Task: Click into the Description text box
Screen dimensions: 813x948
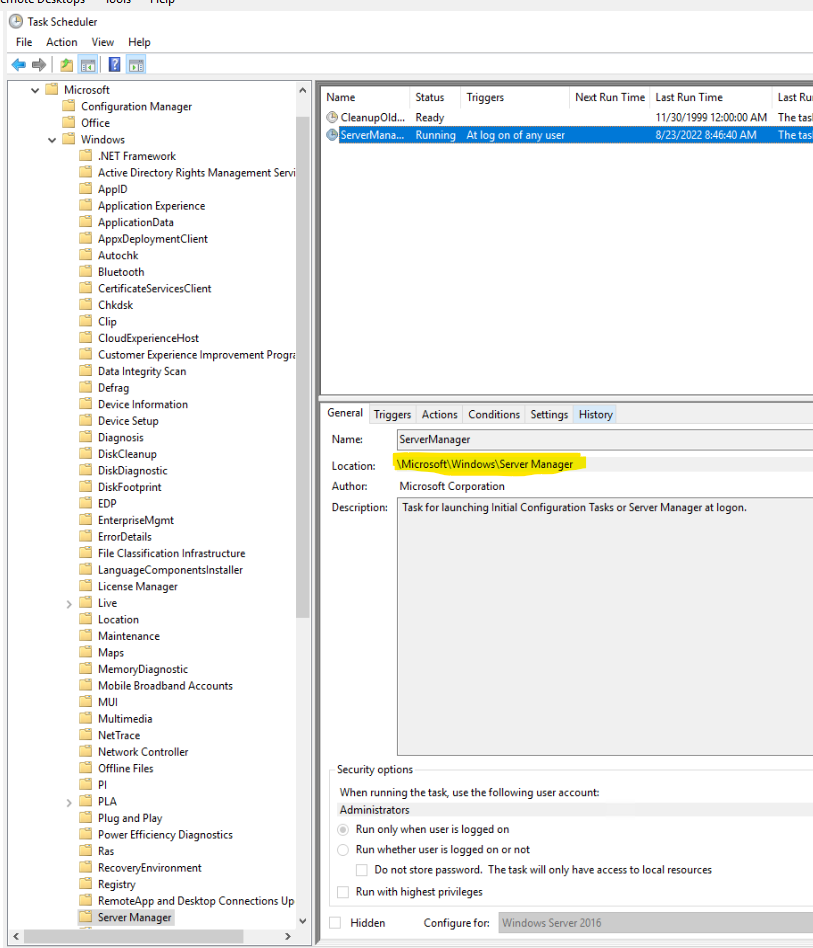Action: 604,626
